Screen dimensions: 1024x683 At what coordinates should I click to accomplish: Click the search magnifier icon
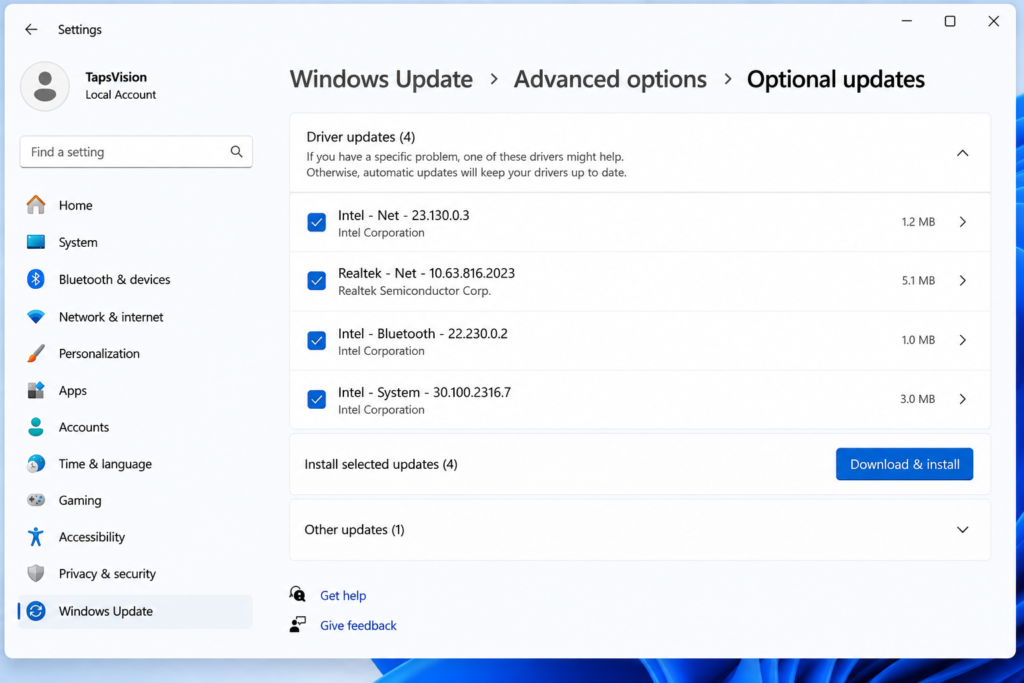coord(236,151)
